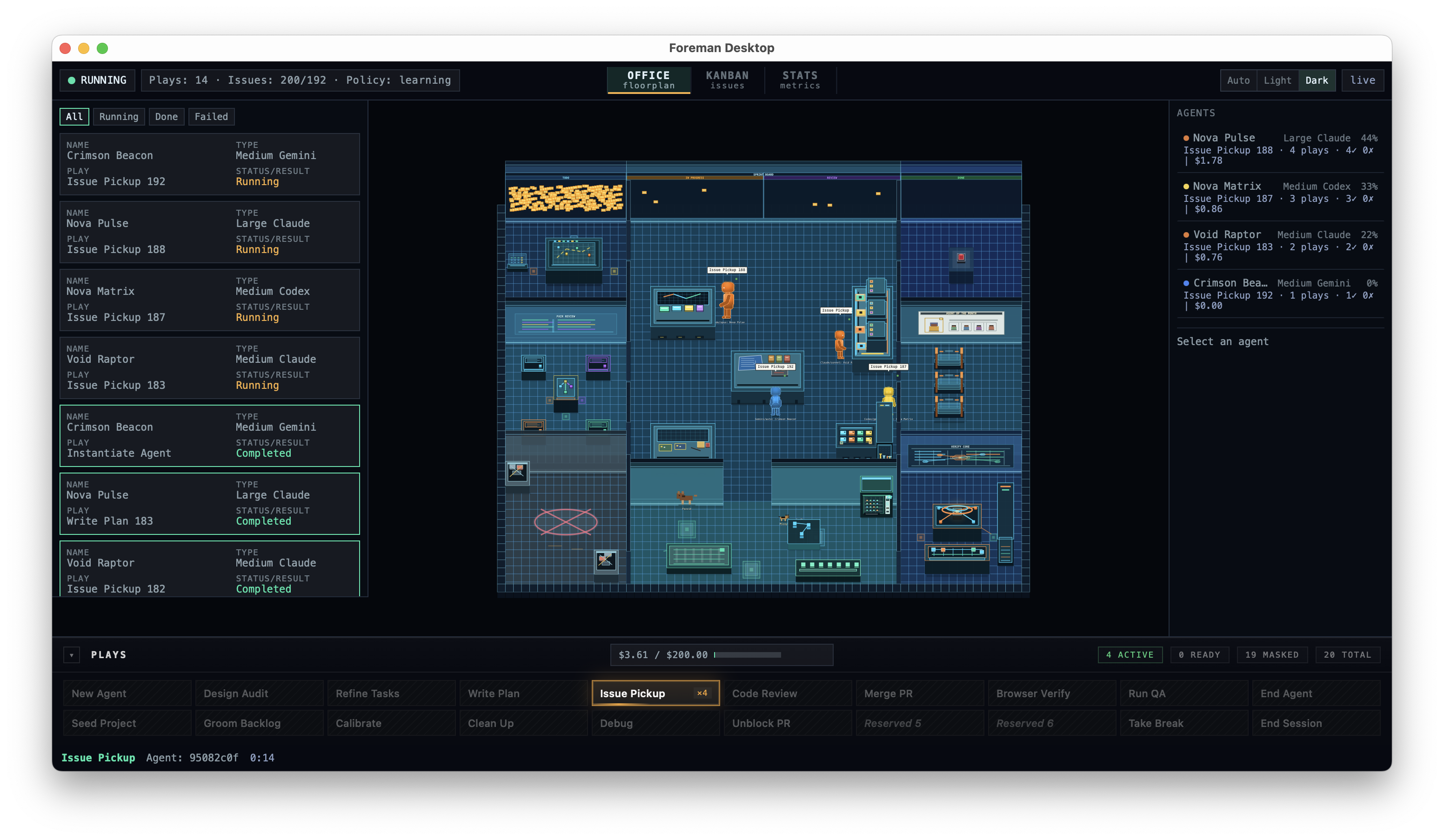Click the Code Review play button
Image resolution: width=1444 pixels, height=840 pixels.
[x=788, y=693]
